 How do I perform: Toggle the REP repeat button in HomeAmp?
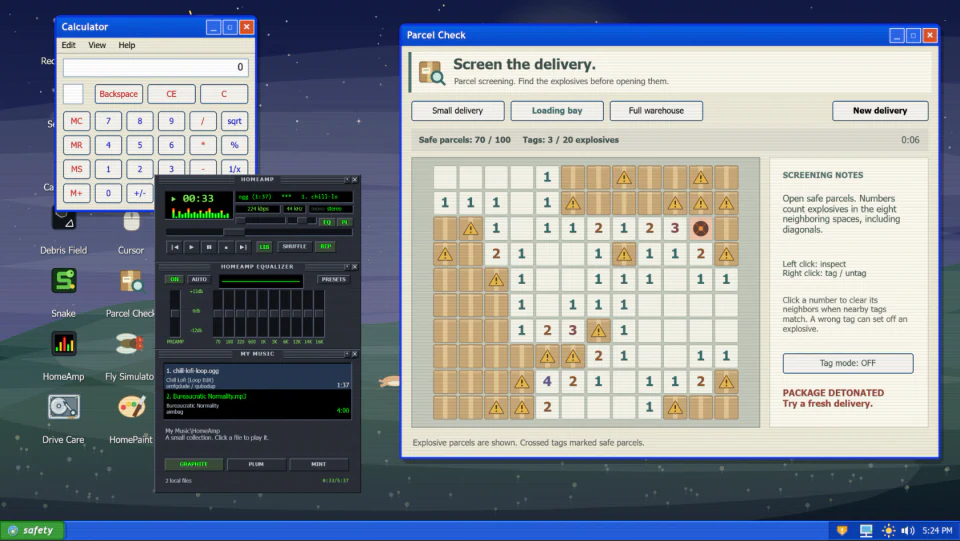(326, 247)
